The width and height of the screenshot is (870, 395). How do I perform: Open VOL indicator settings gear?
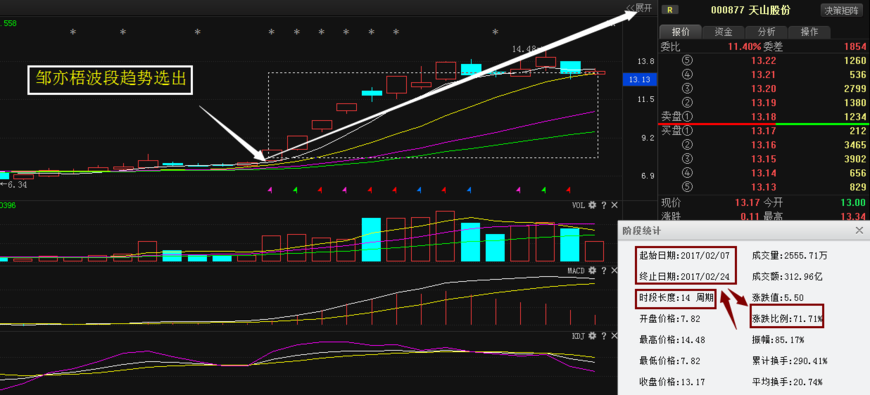(592, 205)
